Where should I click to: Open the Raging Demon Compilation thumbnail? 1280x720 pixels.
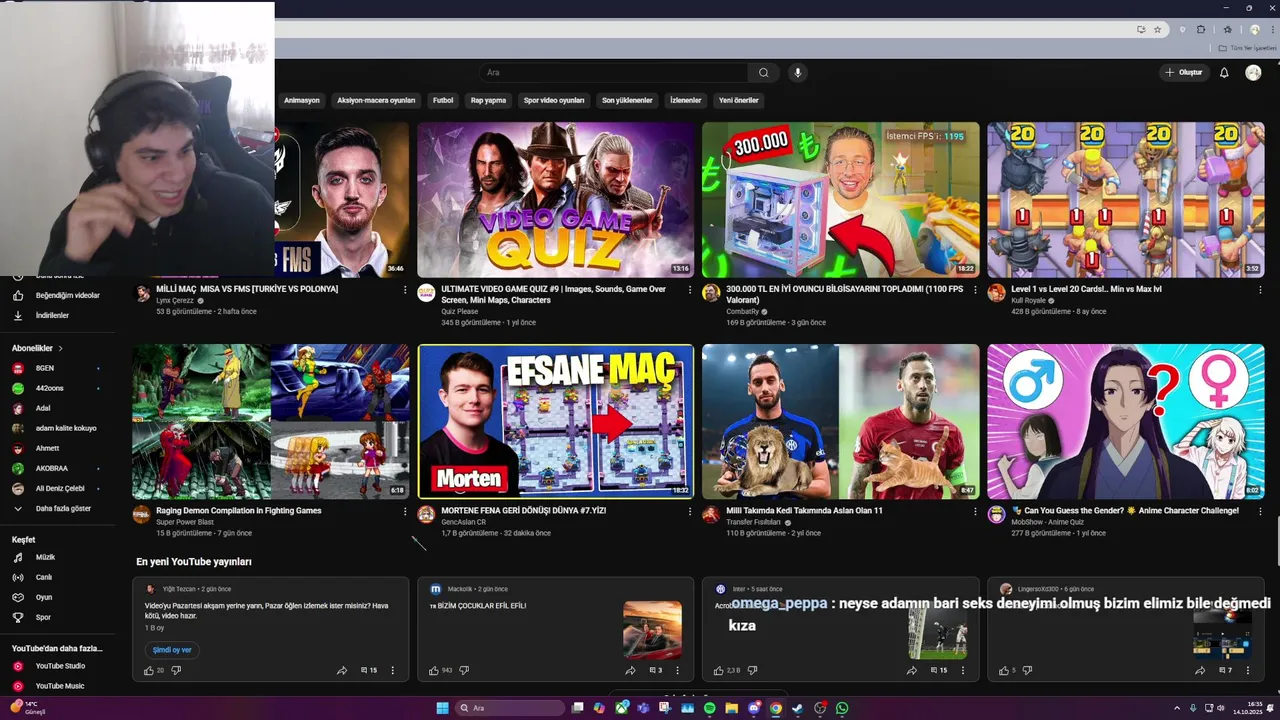tap(271, 421)
